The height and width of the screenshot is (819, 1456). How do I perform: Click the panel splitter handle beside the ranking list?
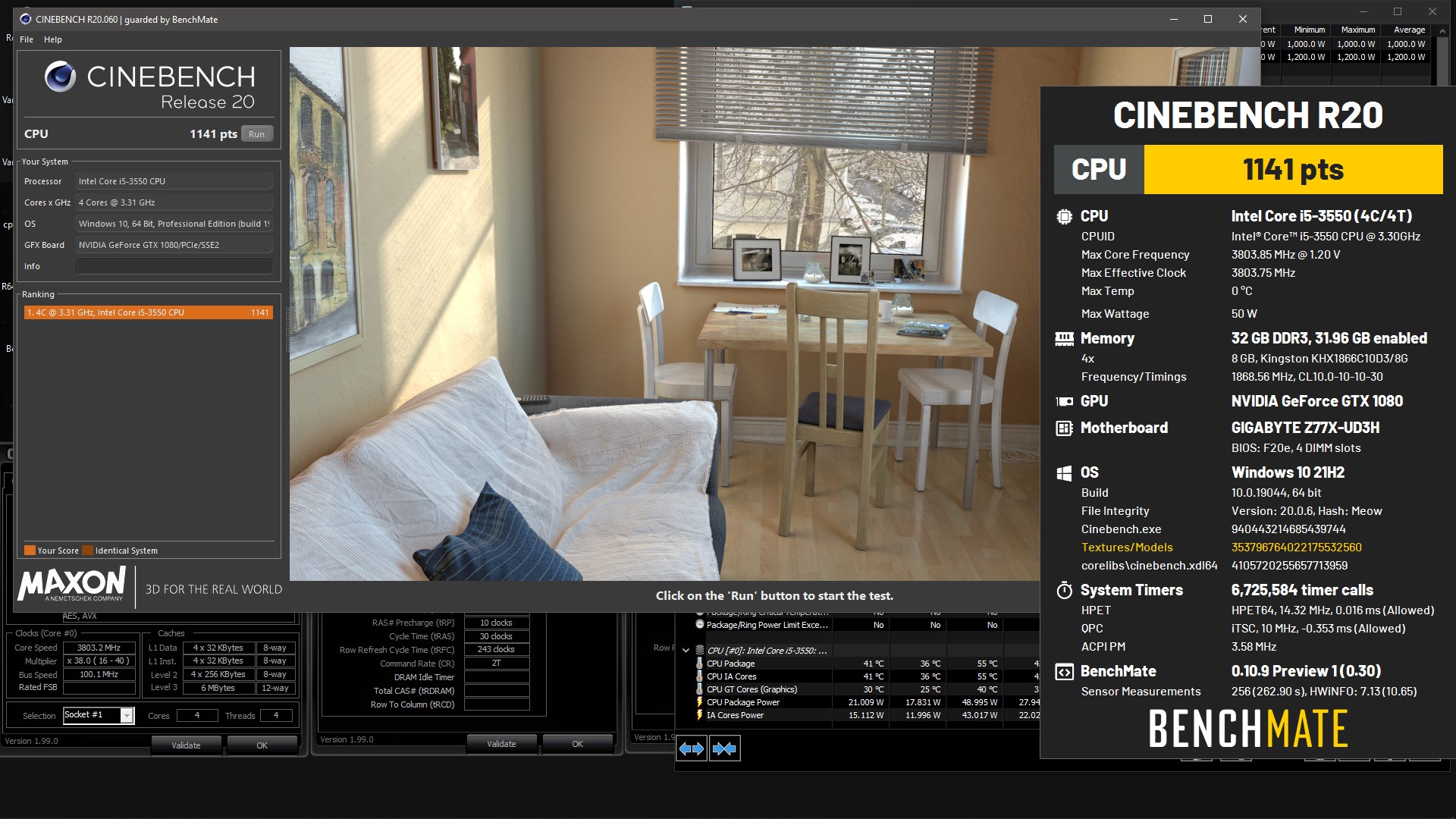coord(287,330)
